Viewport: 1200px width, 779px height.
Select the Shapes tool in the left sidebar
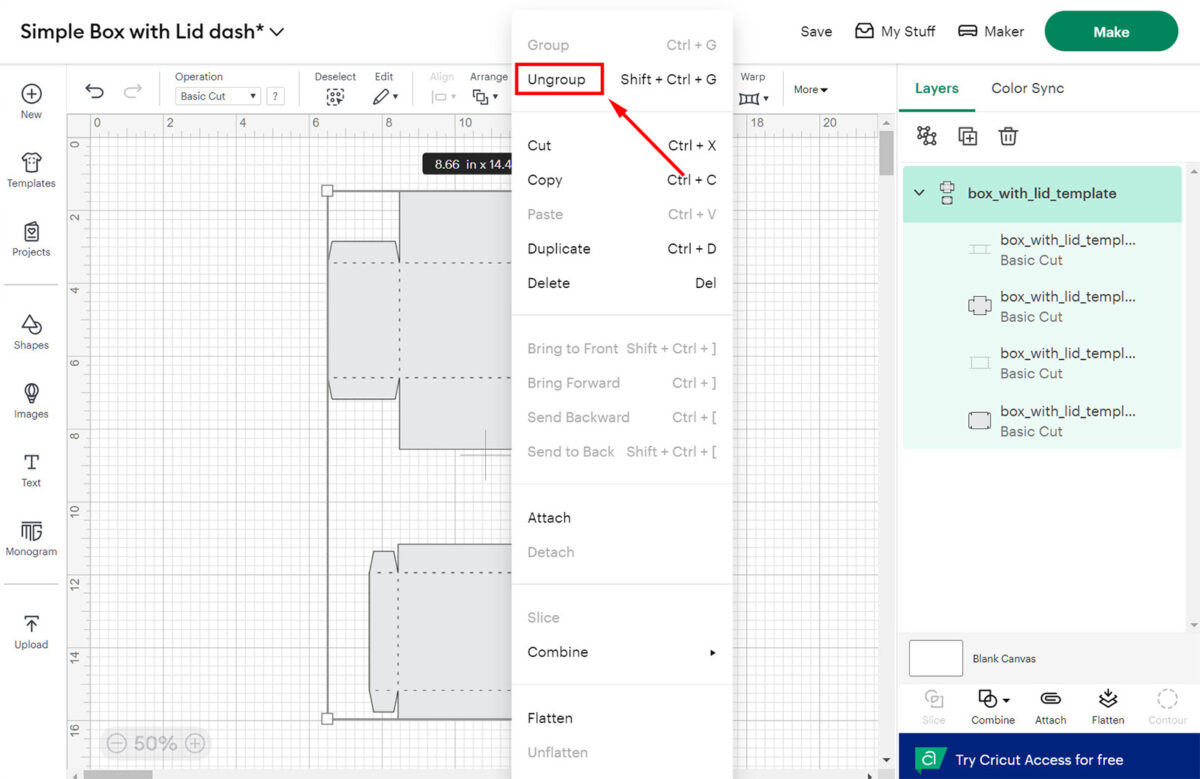pos(31,333)
